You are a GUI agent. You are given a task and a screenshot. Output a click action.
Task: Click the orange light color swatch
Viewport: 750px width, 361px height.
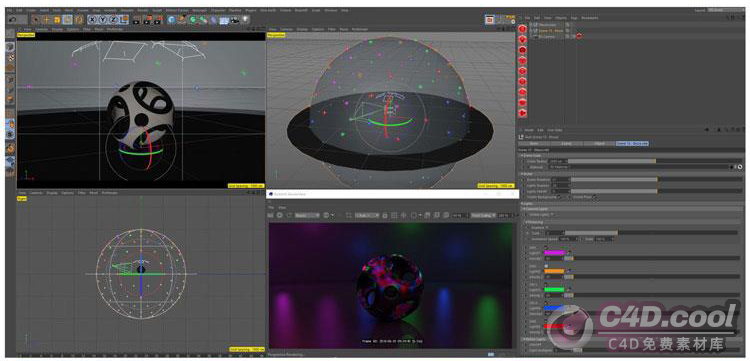point(554,271)
